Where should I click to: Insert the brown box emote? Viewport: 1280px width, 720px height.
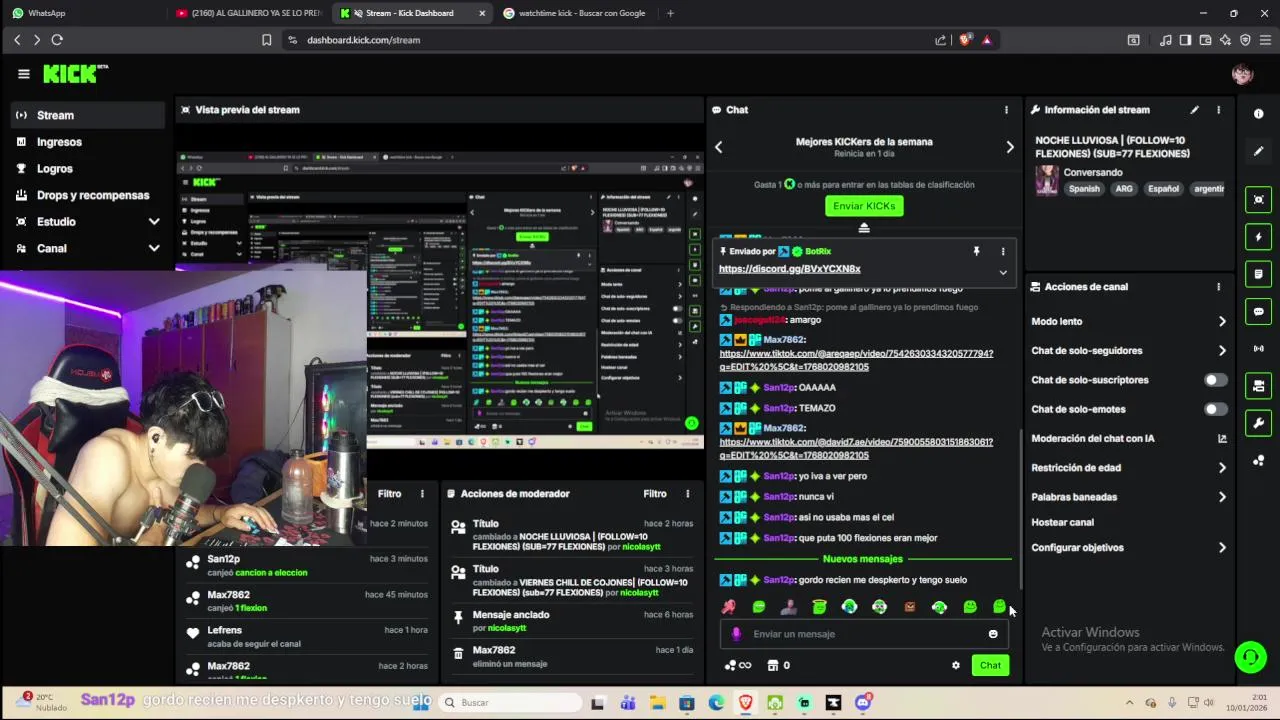[909, 607]
